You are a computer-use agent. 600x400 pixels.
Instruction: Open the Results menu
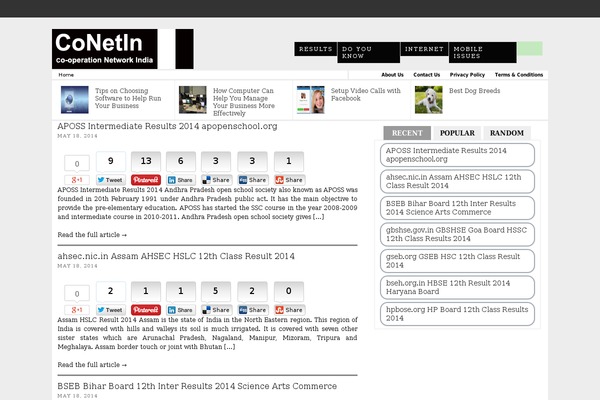[316, 49]
